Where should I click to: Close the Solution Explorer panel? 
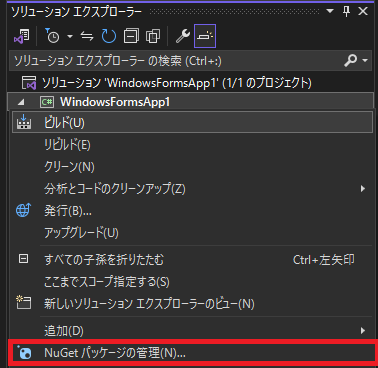(363, 11)
